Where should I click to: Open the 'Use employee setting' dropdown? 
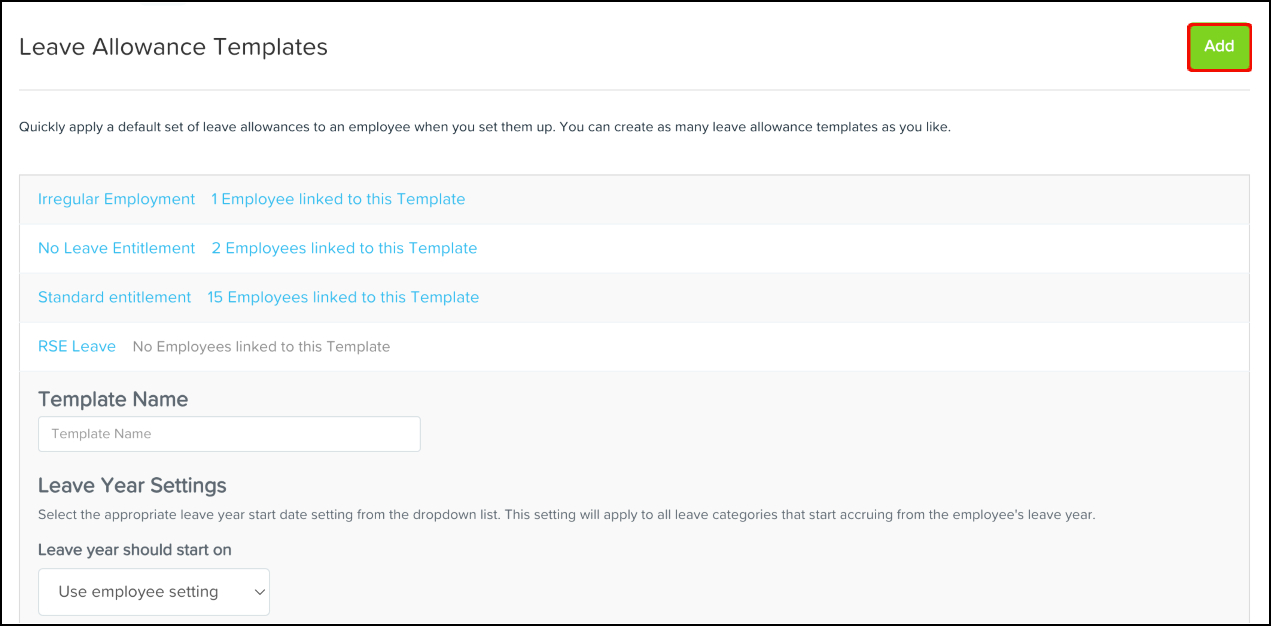click(153, 592)
